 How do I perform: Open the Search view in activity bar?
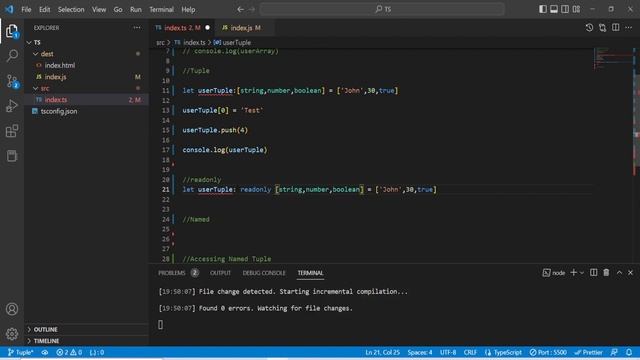pyautogui.click(x=12, y=56)
